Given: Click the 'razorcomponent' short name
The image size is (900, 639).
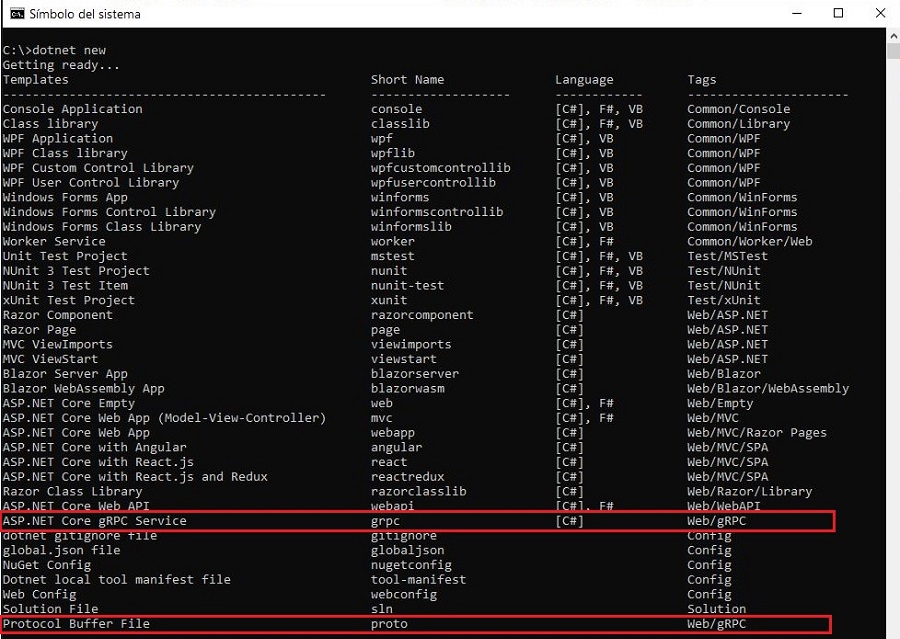Looking at the screenshot, I should (x=422, y=315).
